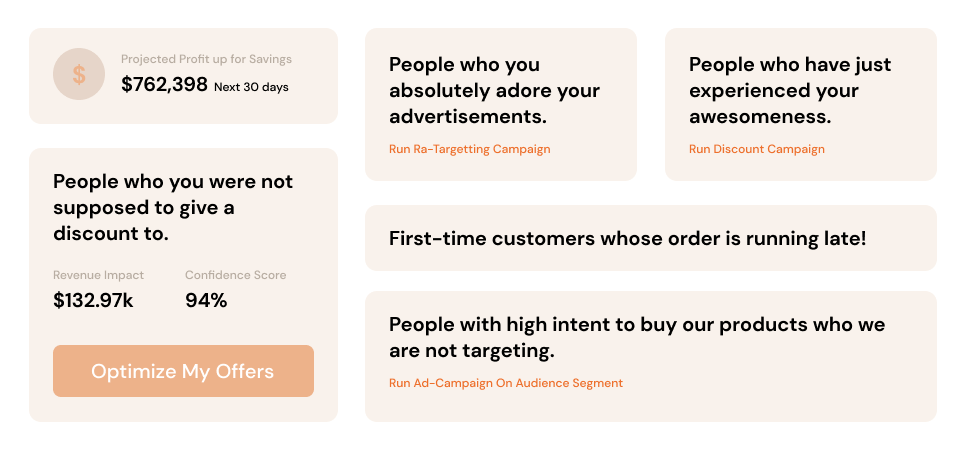The image size is (965, 459).
Task: Follow Run Ad-Campaign On Audience Segment link
Action: [506, 383]
